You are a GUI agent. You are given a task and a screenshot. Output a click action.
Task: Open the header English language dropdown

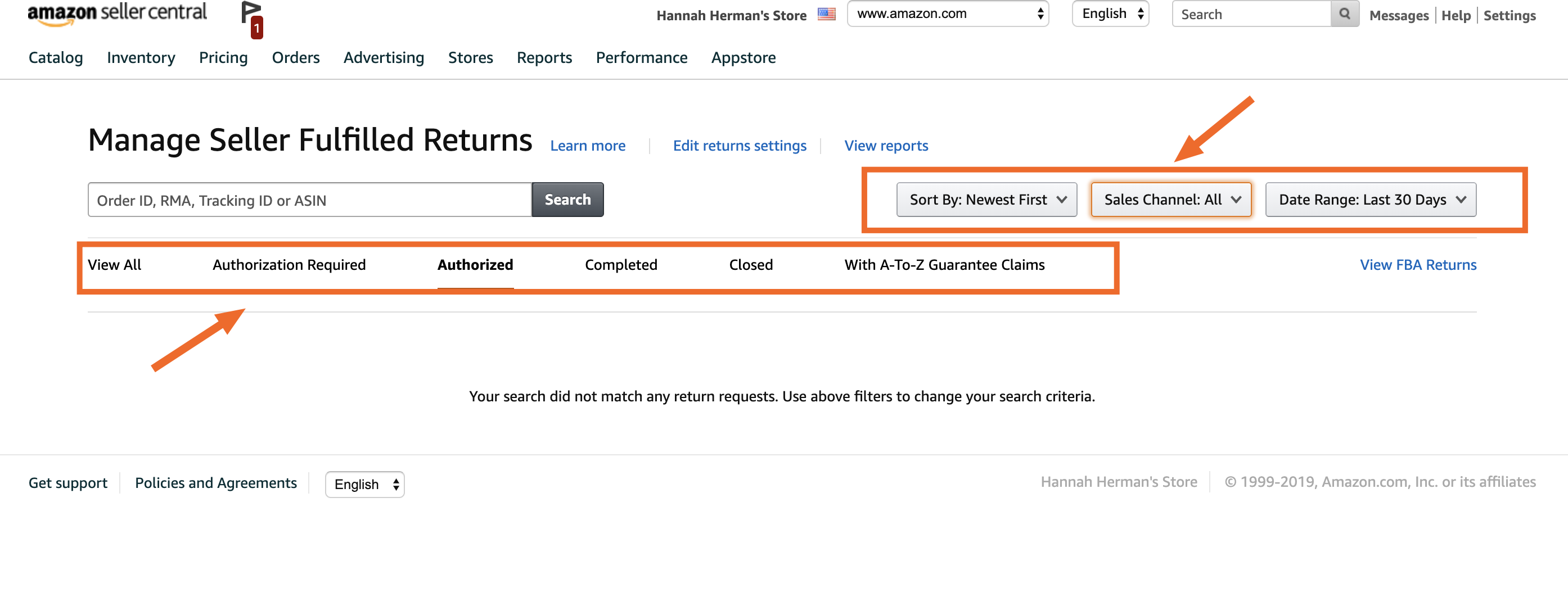point(1110,13)
